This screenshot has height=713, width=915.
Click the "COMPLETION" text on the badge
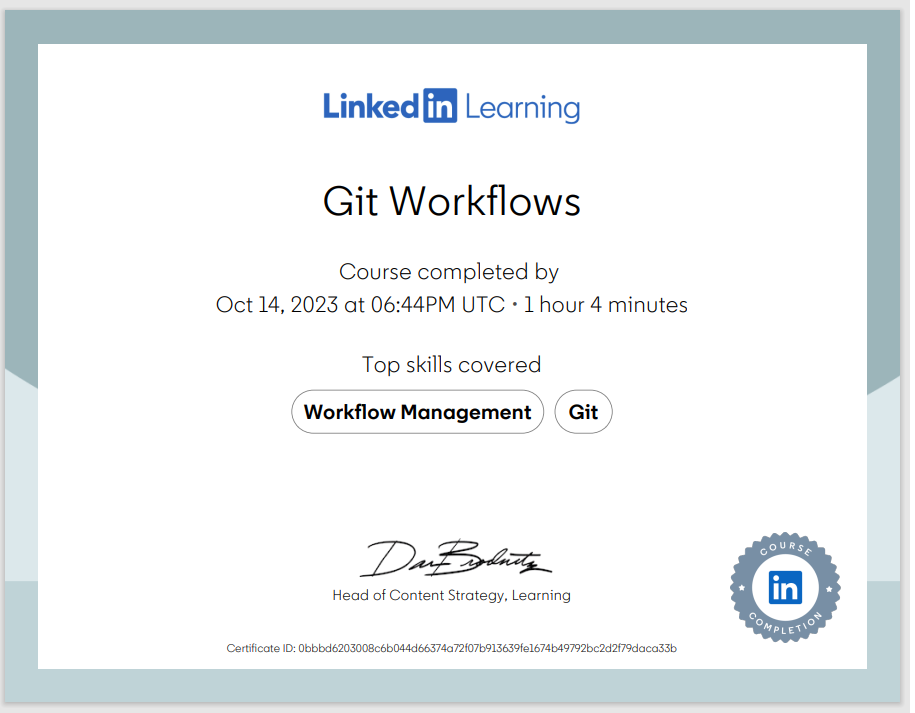pyautogui.click(x=786, y=626)
